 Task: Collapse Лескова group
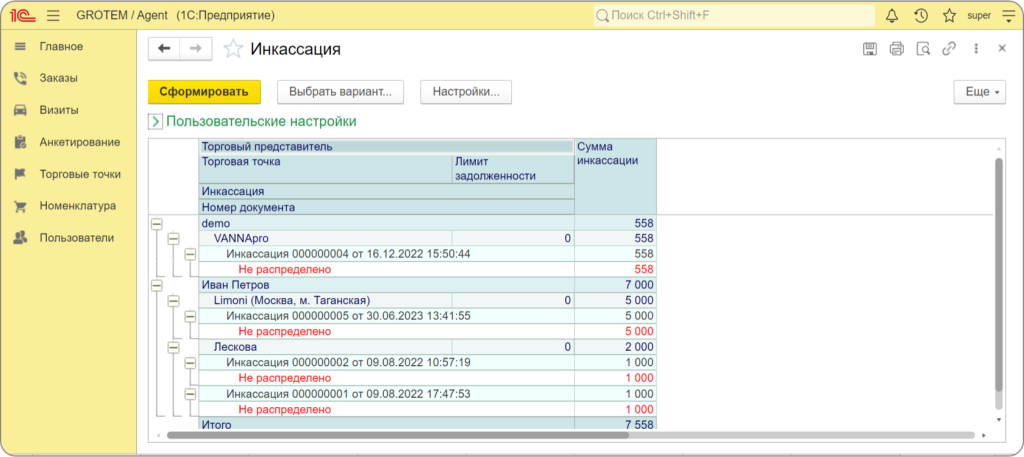point(173,347)
